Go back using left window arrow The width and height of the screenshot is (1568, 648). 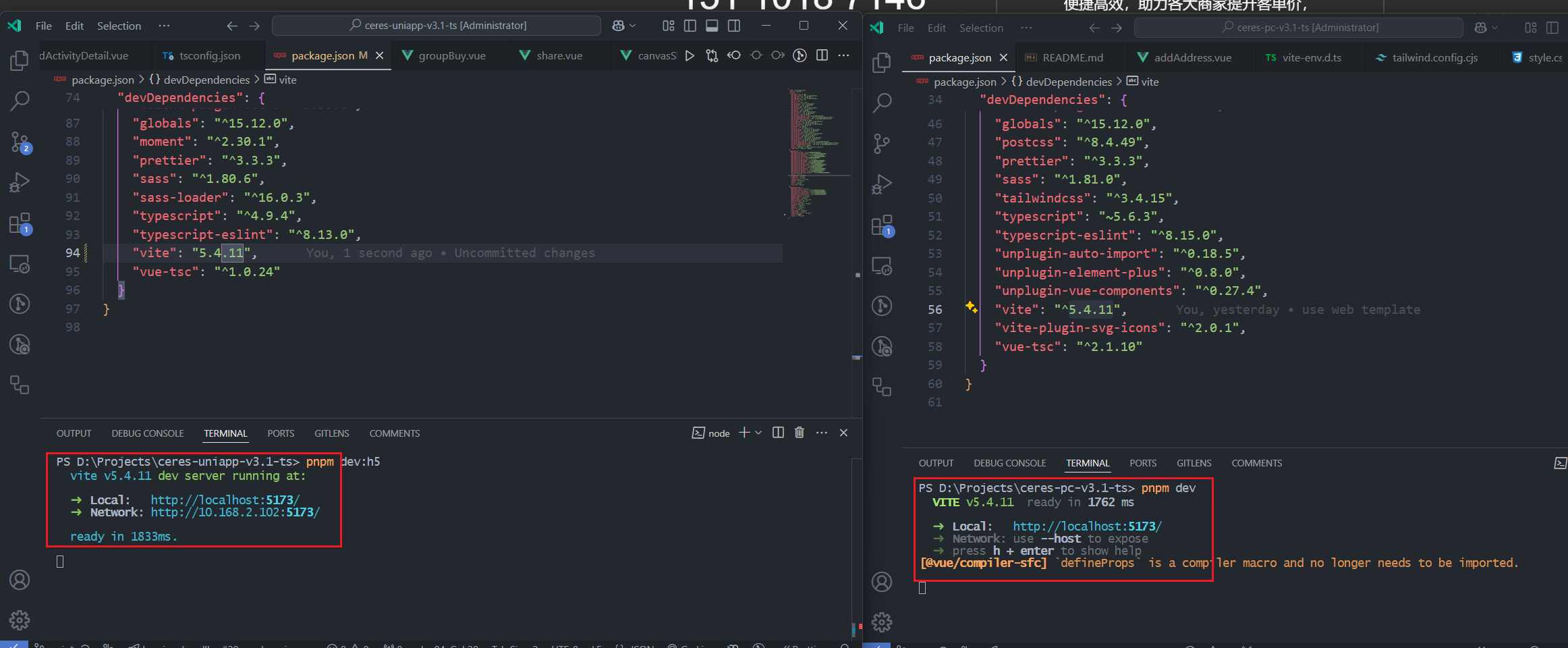232,26
